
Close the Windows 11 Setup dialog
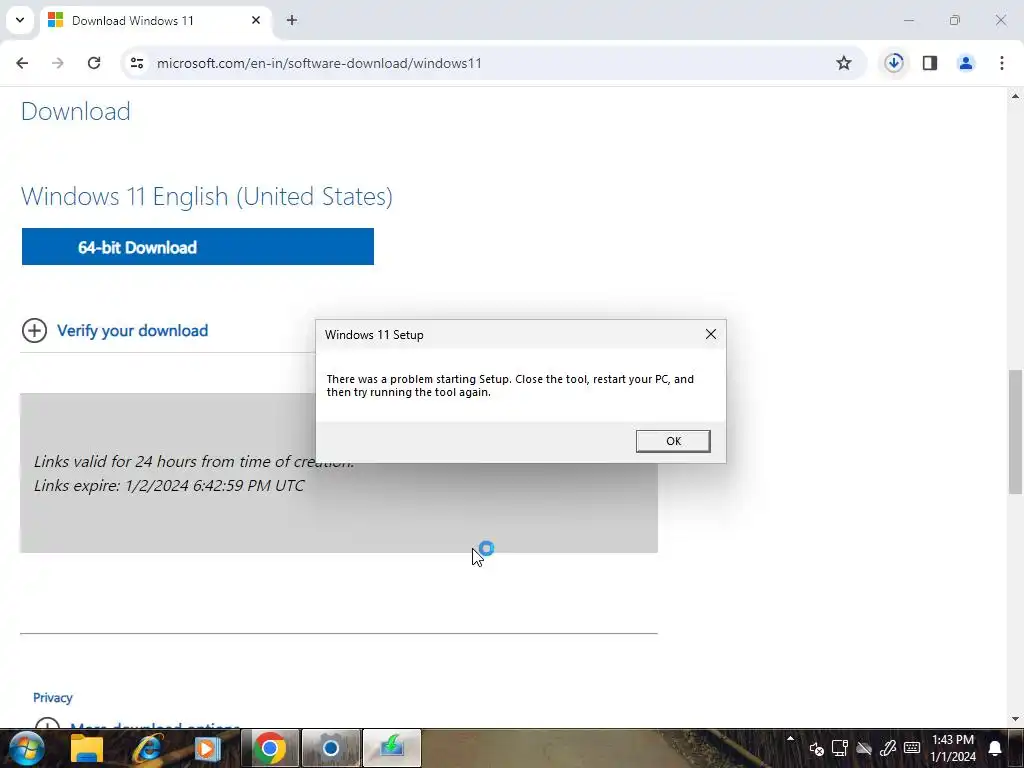point(711,334)
